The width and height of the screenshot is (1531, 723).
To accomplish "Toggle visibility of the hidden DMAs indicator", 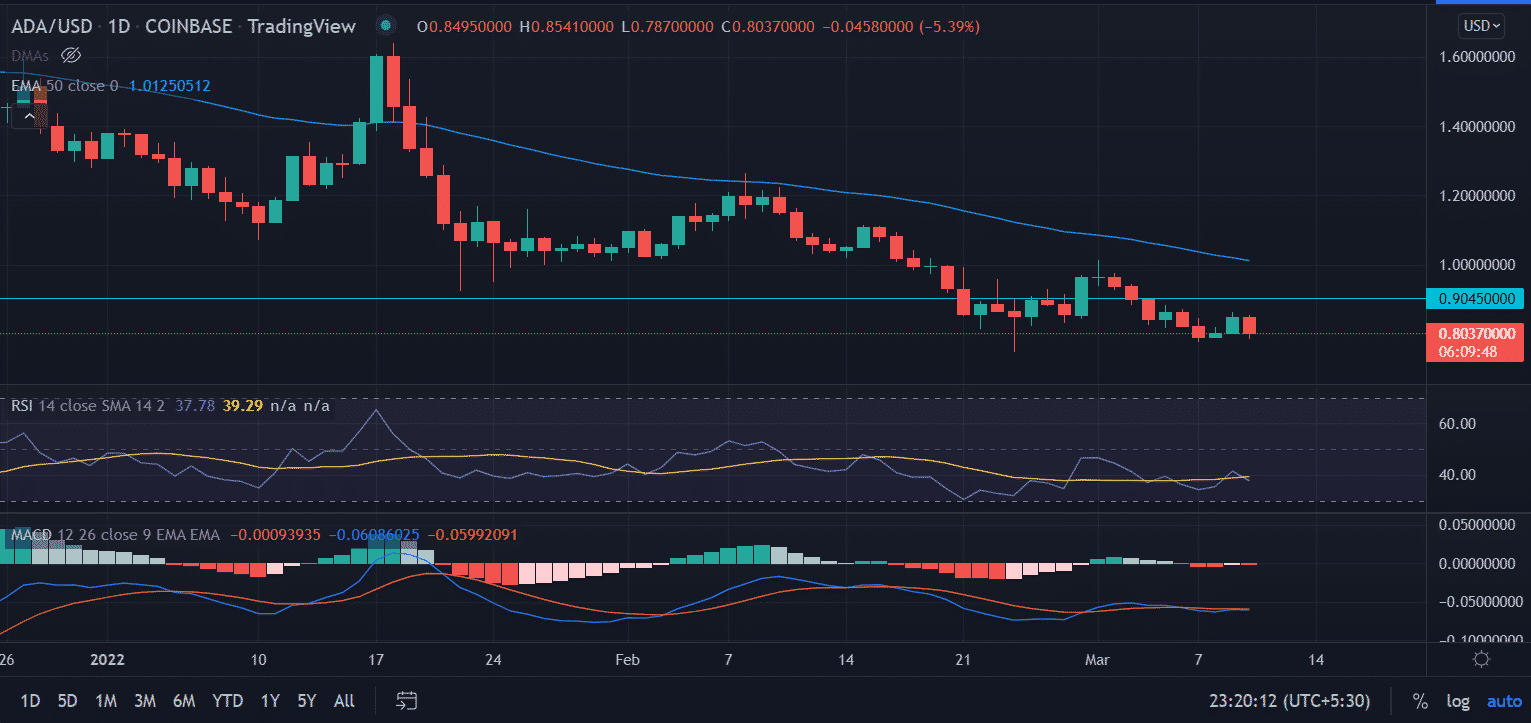I will (70, 55).
